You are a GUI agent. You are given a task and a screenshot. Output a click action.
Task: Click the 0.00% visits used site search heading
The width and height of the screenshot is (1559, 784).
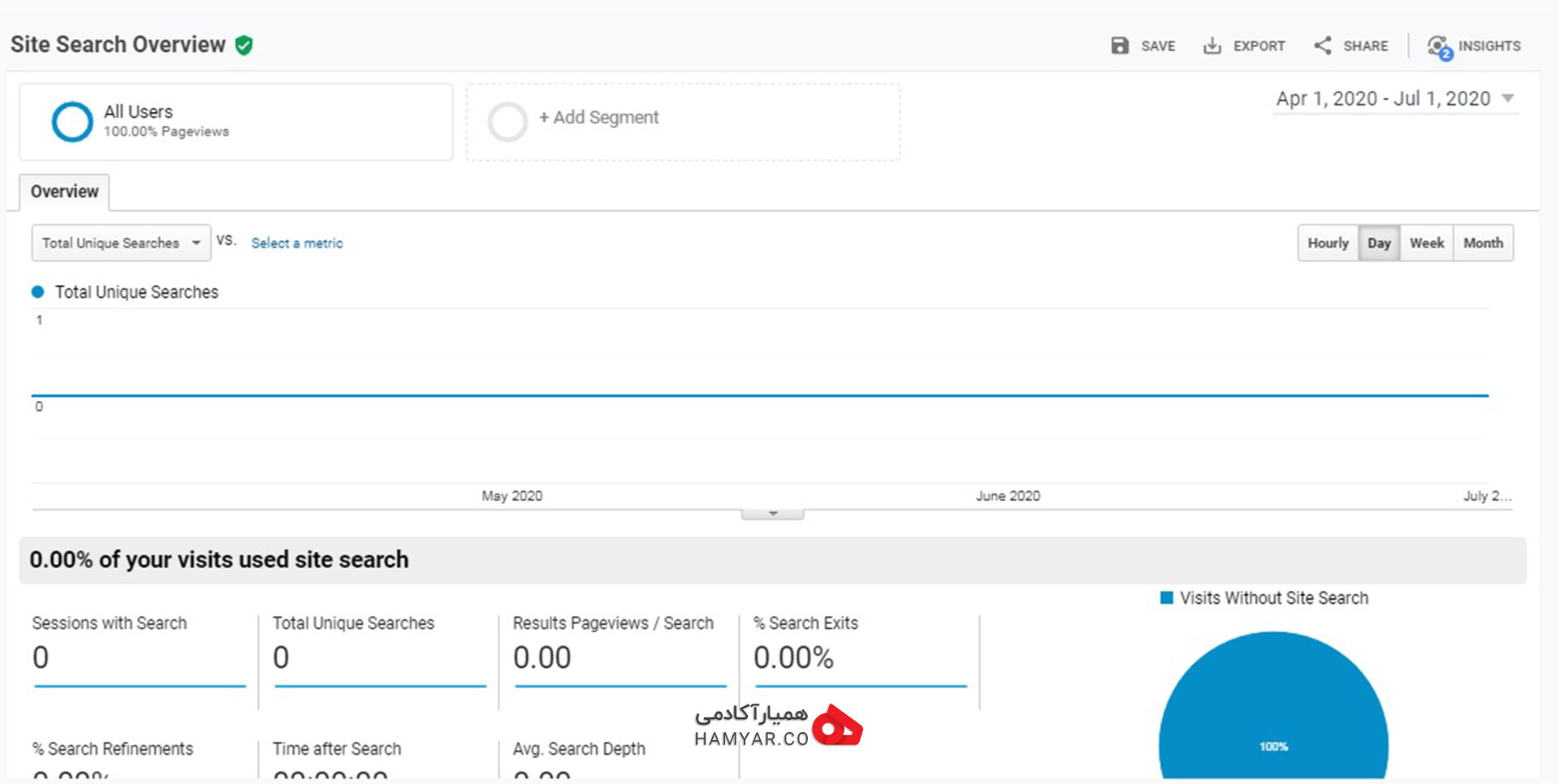pyautogui.click(x=218, y=560)
